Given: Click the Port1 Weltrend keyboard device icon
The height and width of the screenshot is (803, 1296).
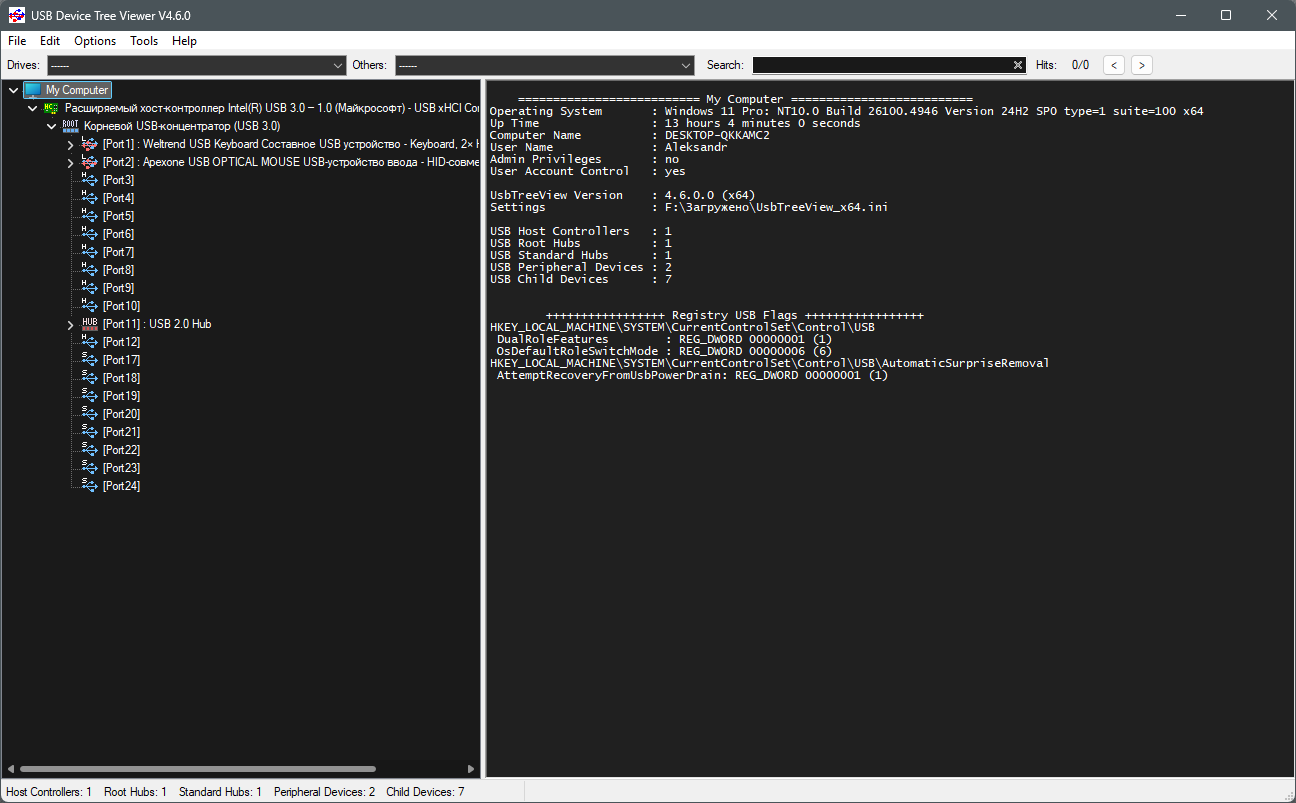Looking at the screenshot, I should [x=90, y=144].
